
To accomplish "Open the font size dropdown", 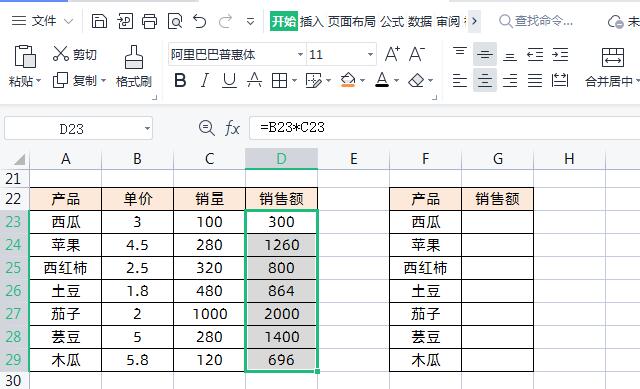I will click(370, 54).
